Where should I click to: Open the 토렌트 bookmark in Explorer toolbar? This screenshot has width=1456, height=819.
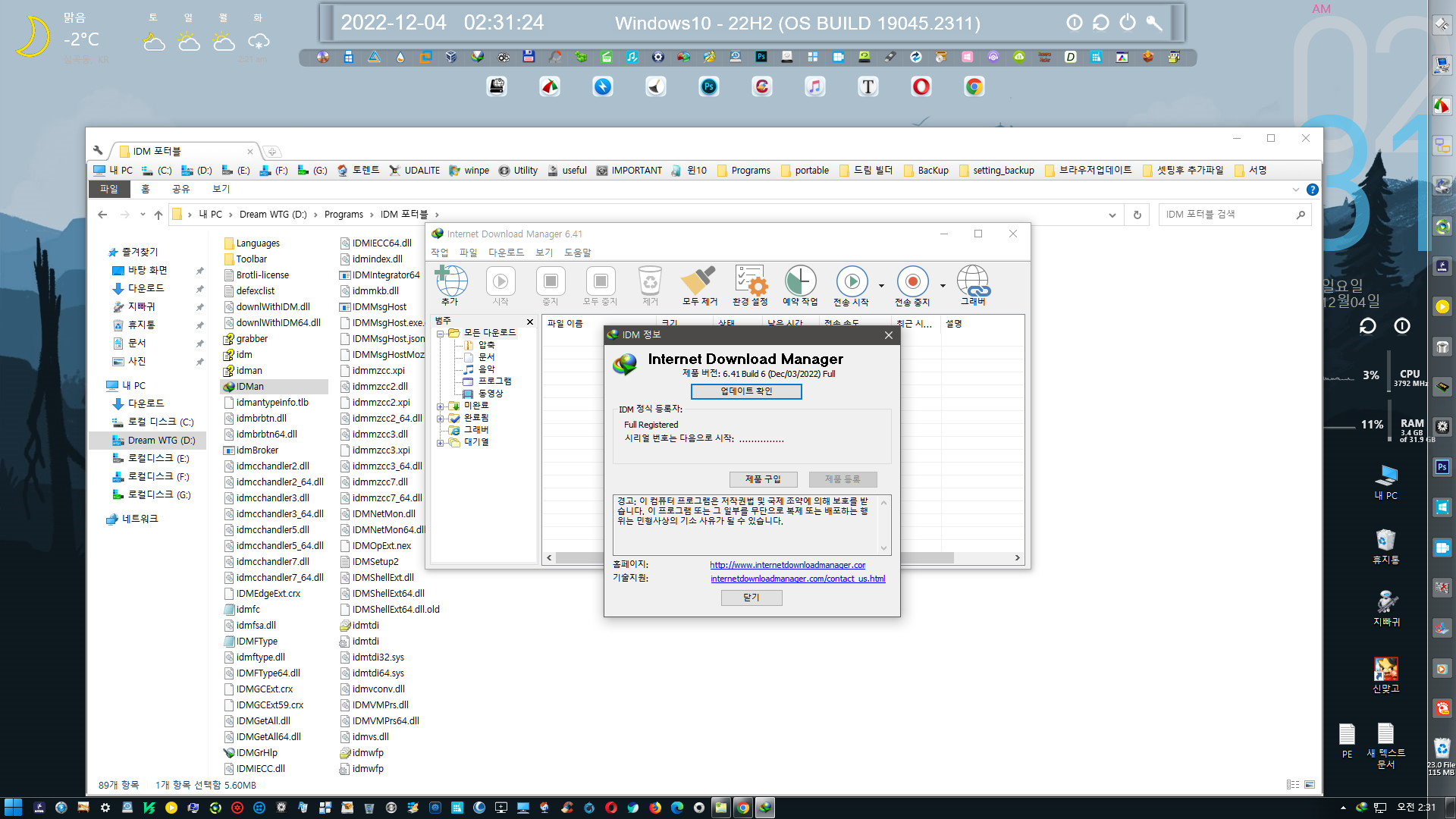[358, 171]
